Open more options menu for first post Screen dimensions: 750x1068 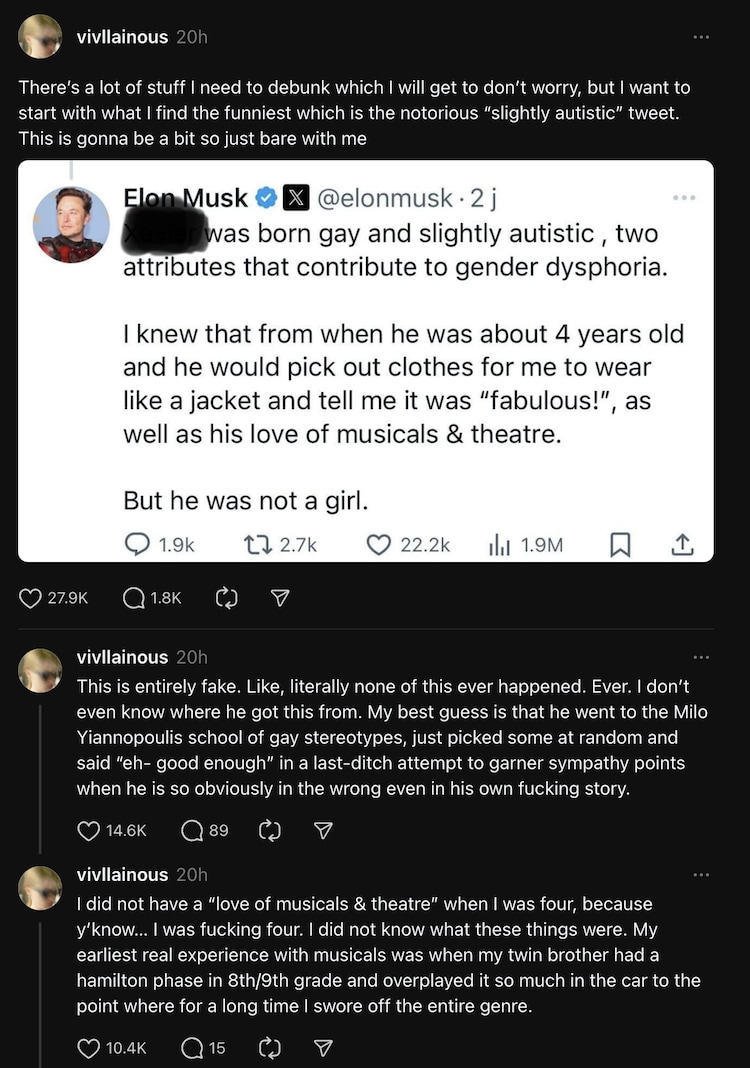coord(701,37)
